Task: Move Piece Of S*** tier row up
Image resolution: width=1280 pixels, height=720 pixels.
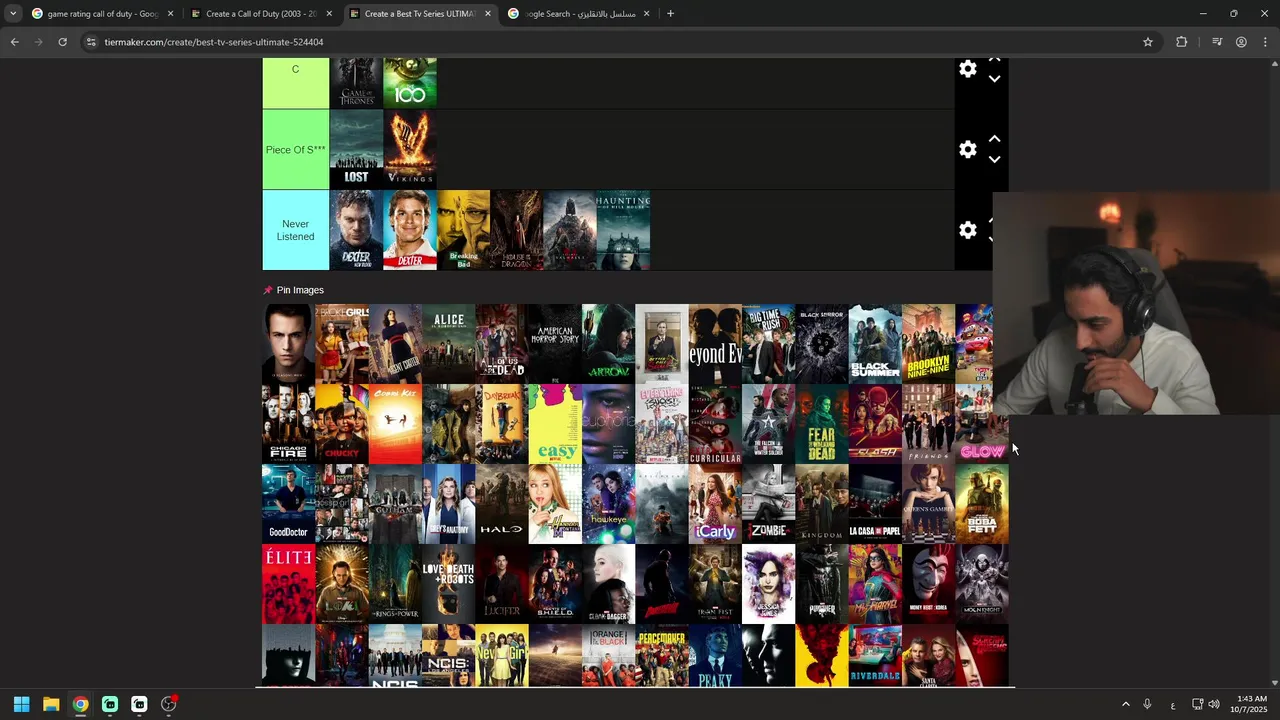Action: click(x=994, y=139)
